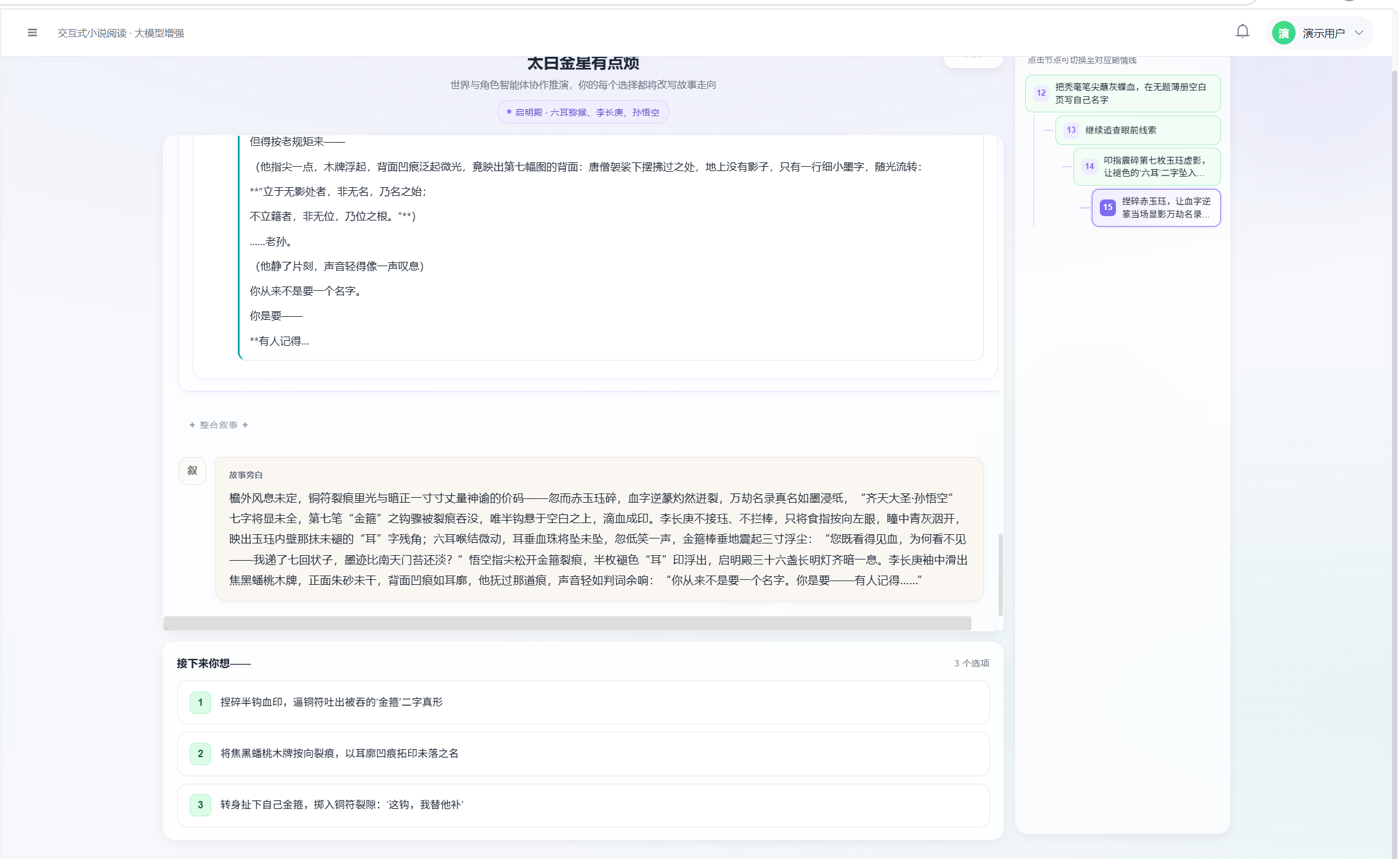Select story node 12 in plot tree

pos(1122,93)
